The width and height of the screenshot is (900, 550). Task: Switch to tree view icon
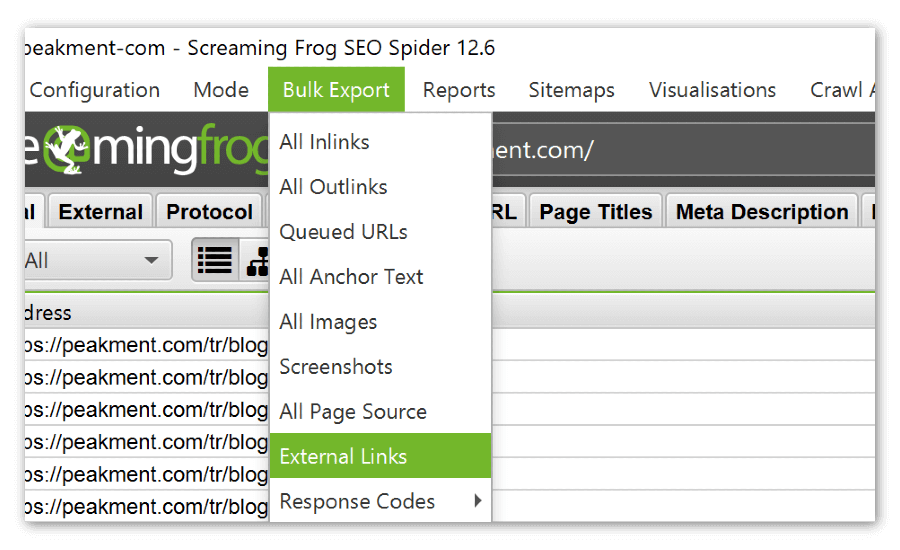(x=258, y=260)
